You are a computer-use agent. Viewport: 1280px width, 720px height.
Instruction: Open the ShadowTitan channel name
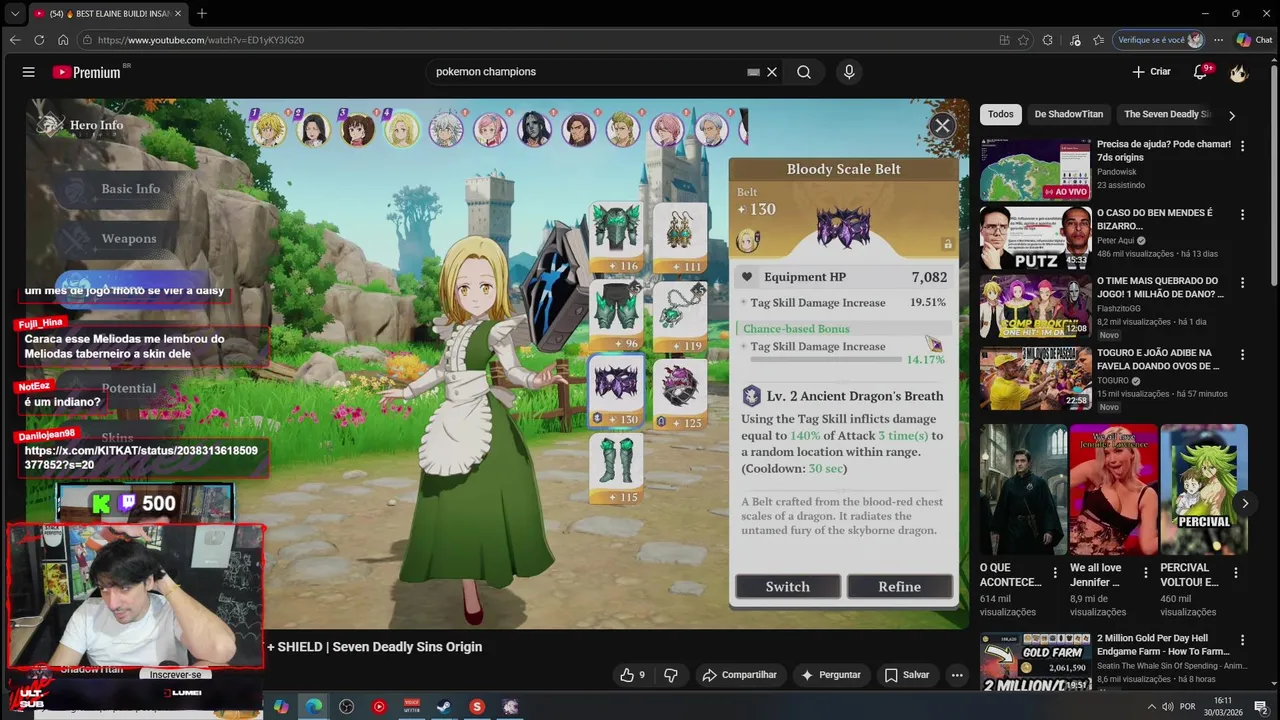tap(91, 669)
